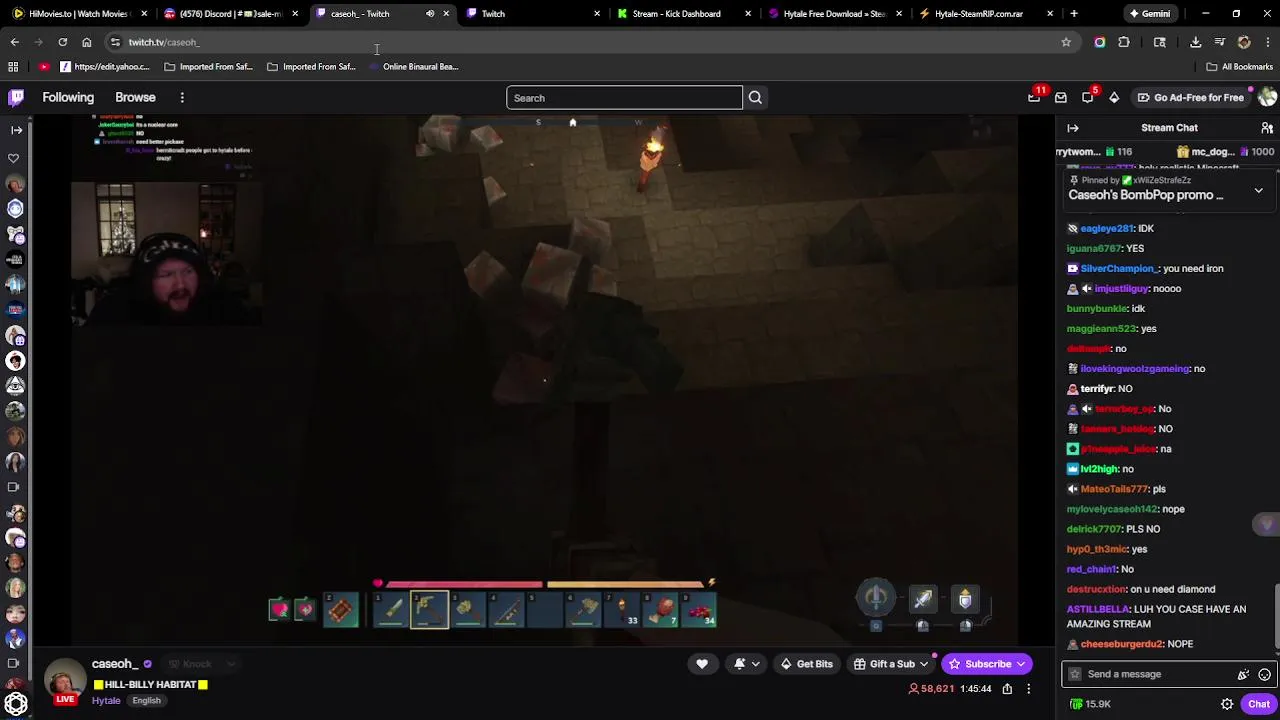Open the chat celebration Bits icon
This screenshot has height=720, width=1280.
[x=1243, y=675]
